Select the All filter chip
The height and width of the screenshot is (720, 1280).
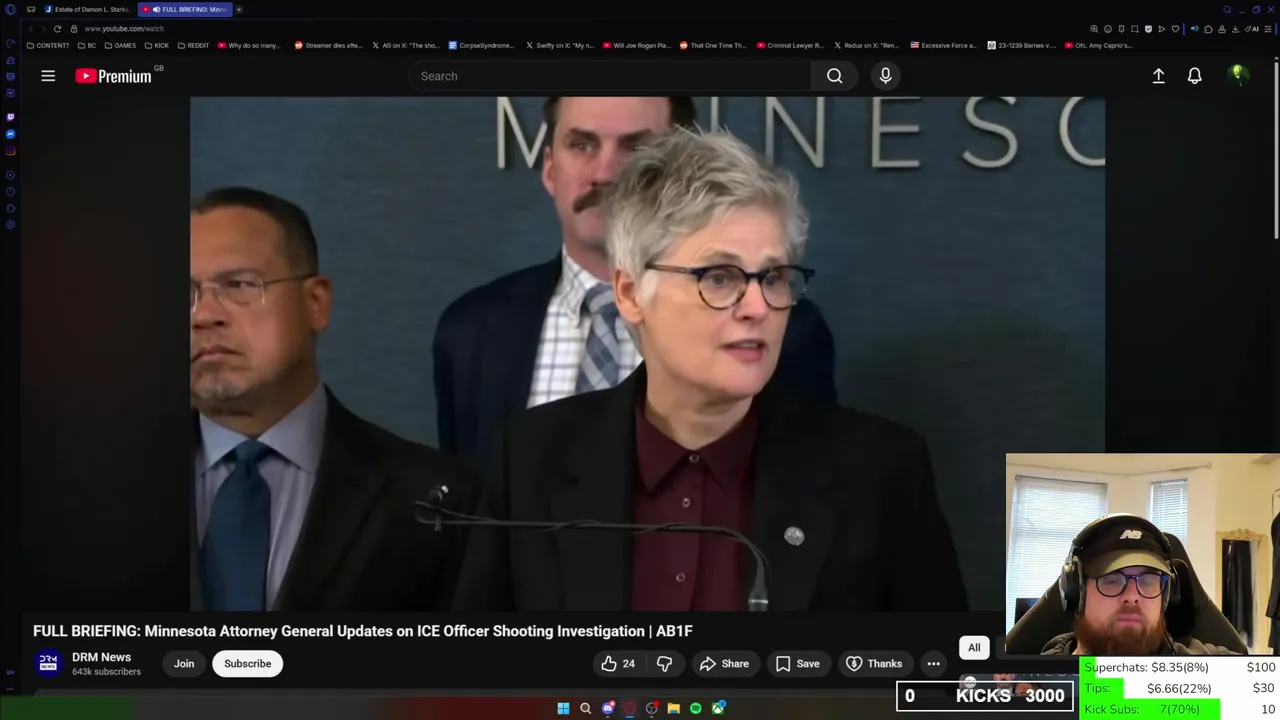click(974, 648)
